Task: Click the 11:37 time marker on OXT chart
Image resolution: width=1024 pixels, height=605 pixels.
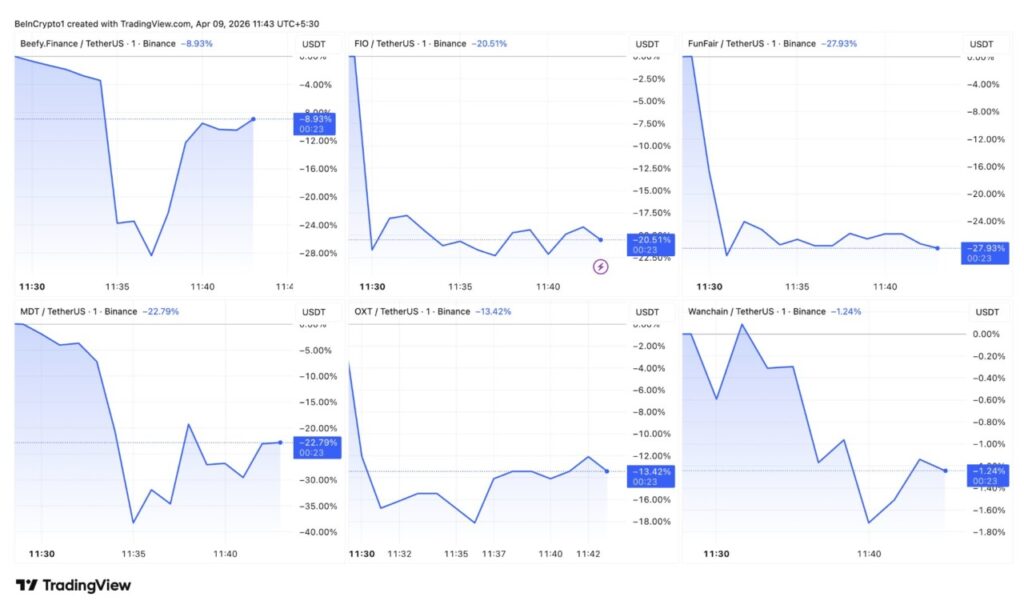Action: click(494, 554)
